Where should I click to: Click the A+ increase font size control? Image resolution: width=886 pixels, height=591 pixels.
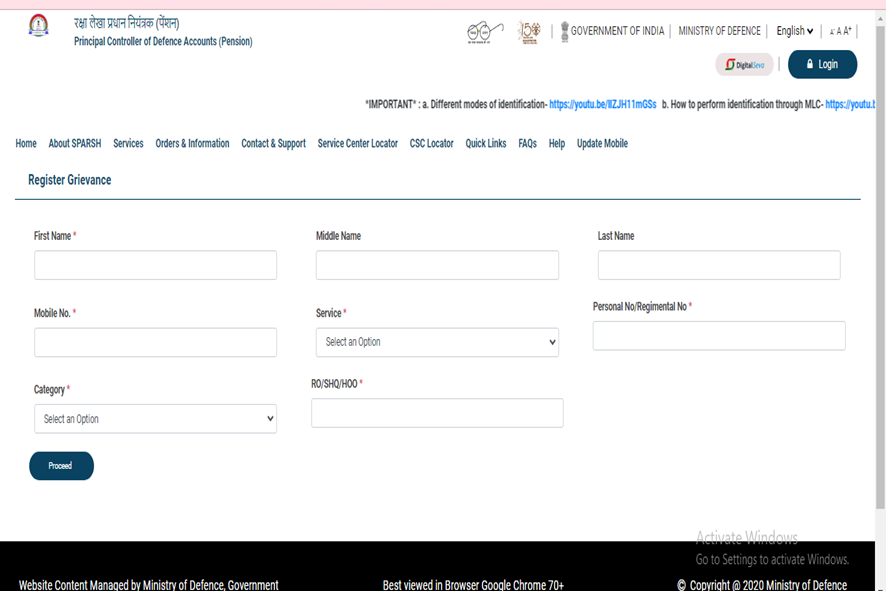[x=848, y=31]
